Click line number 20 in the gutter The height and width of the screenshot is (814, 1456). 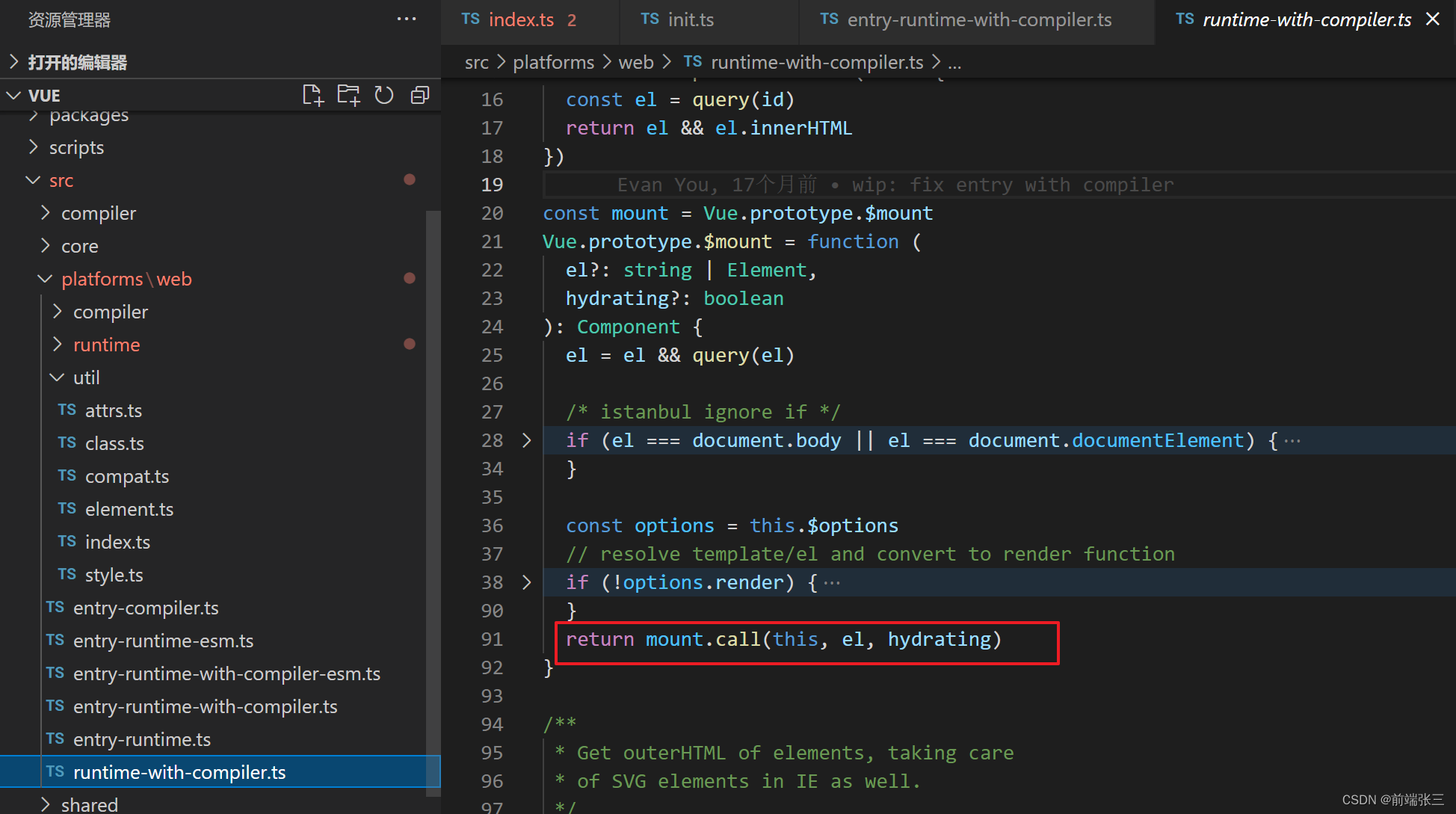493,213
